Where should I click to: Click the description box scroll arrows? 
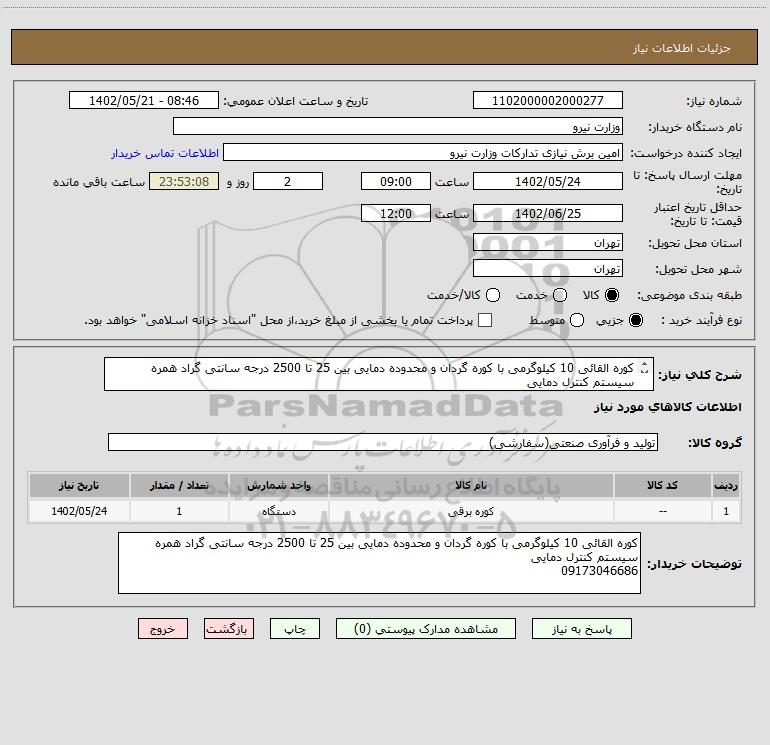tap(644, 368)
